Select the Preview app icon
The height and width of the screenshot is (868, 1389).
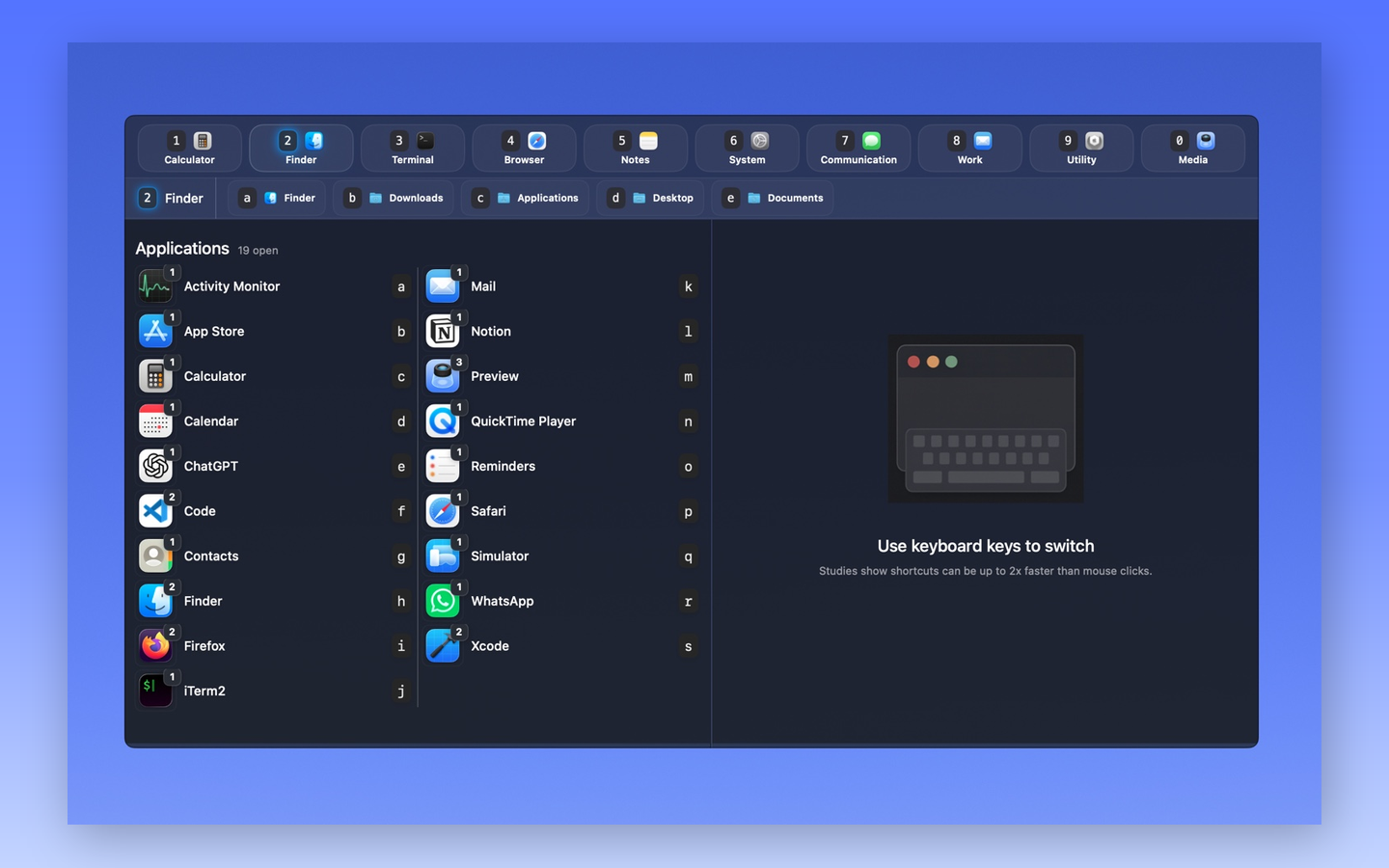point(443,376)
